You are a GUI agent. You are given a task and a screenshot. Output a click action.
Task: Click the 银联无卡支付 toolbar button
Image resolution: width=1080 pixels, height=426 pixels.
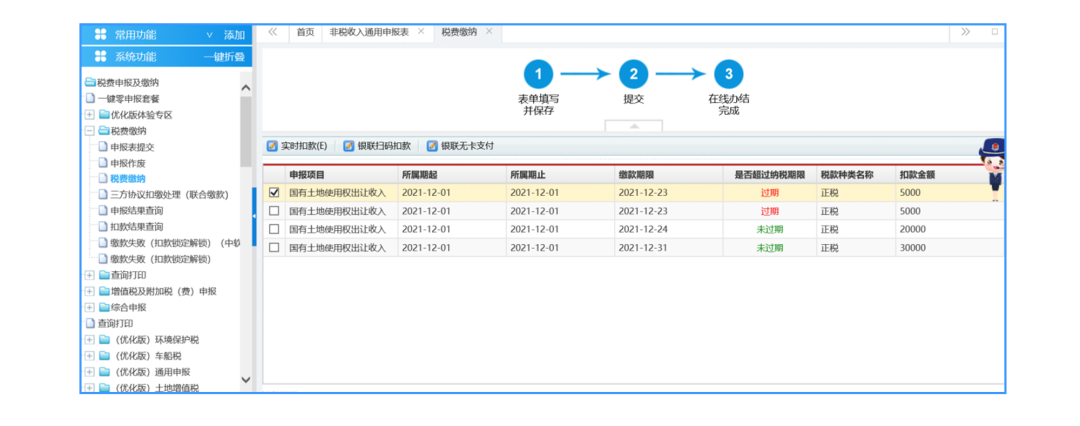(x=460, y=146)
